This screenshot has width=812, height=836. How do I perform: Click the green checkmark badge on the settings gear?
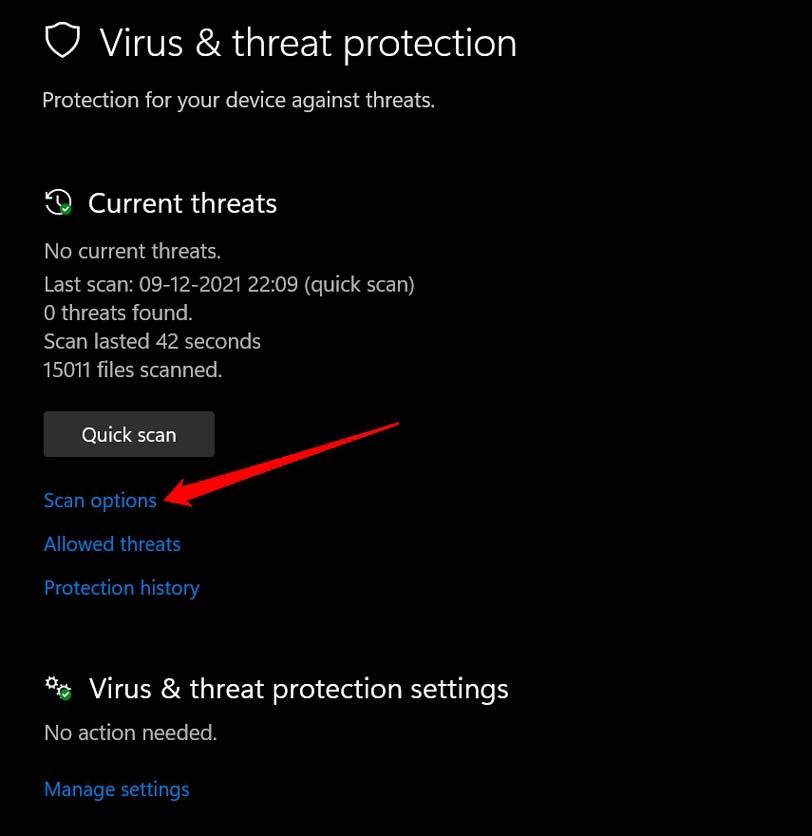click(64, 694)
